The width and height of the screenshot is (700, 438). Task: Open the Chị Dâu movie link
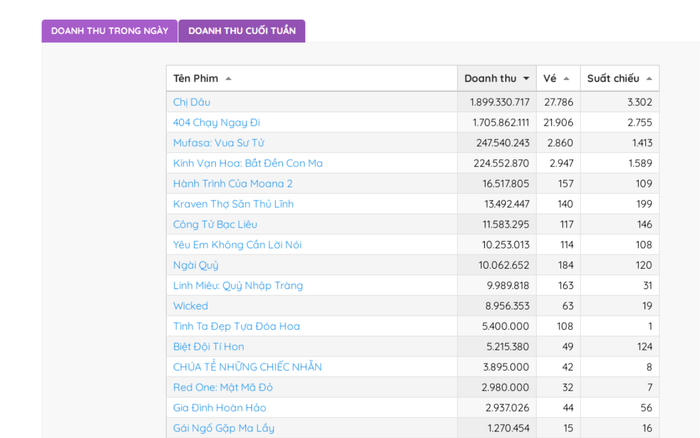click(192, 102)
